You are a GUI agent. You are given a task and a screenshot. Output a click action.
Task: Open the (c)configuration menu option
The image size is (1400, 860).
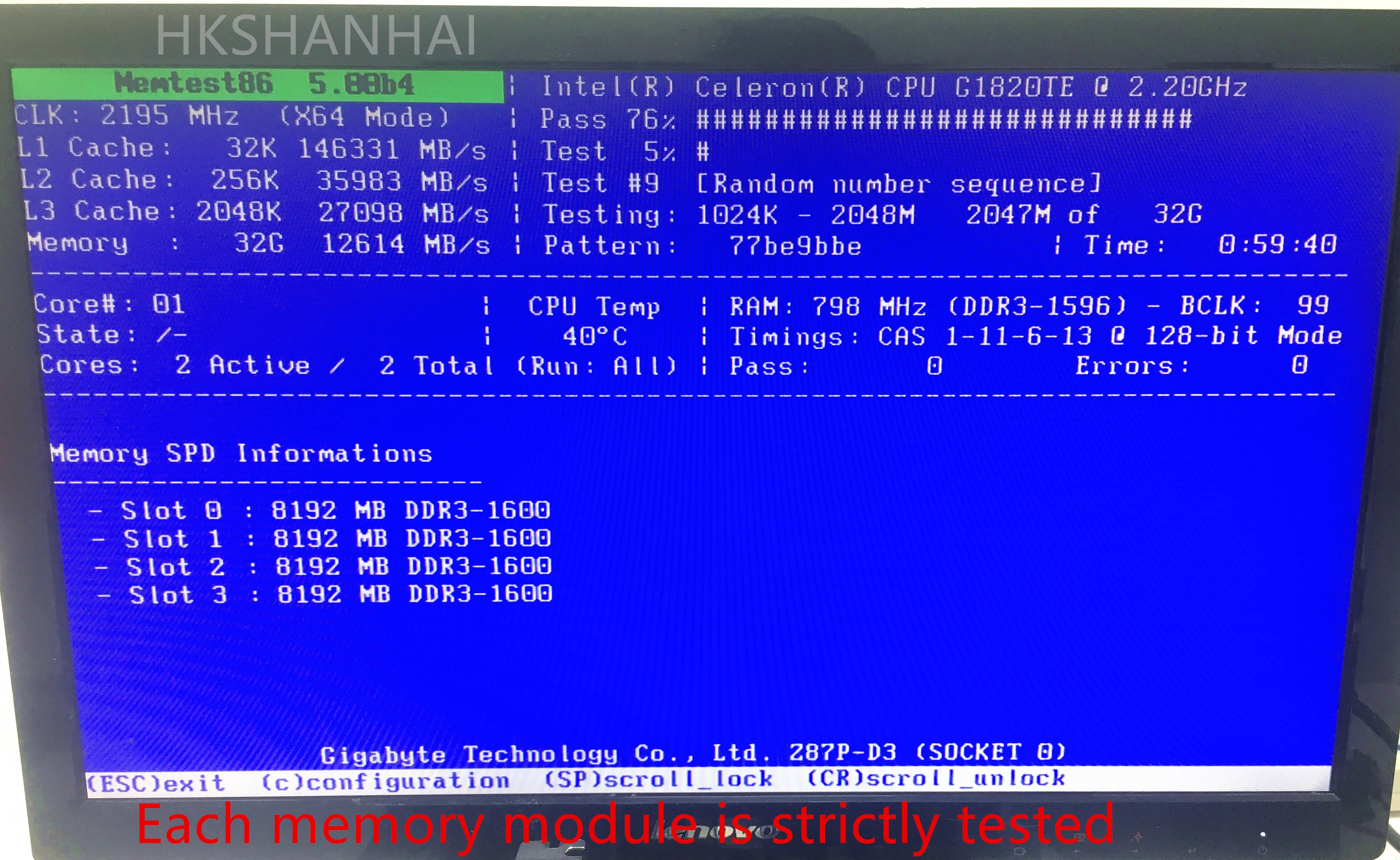point(385,781)
